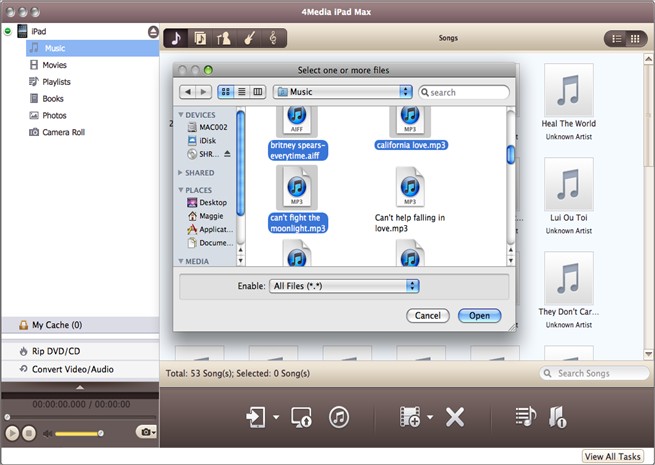Viewport: 655px width, 465px height.
Task: Click the music info icon
Action: click(557, 417)
